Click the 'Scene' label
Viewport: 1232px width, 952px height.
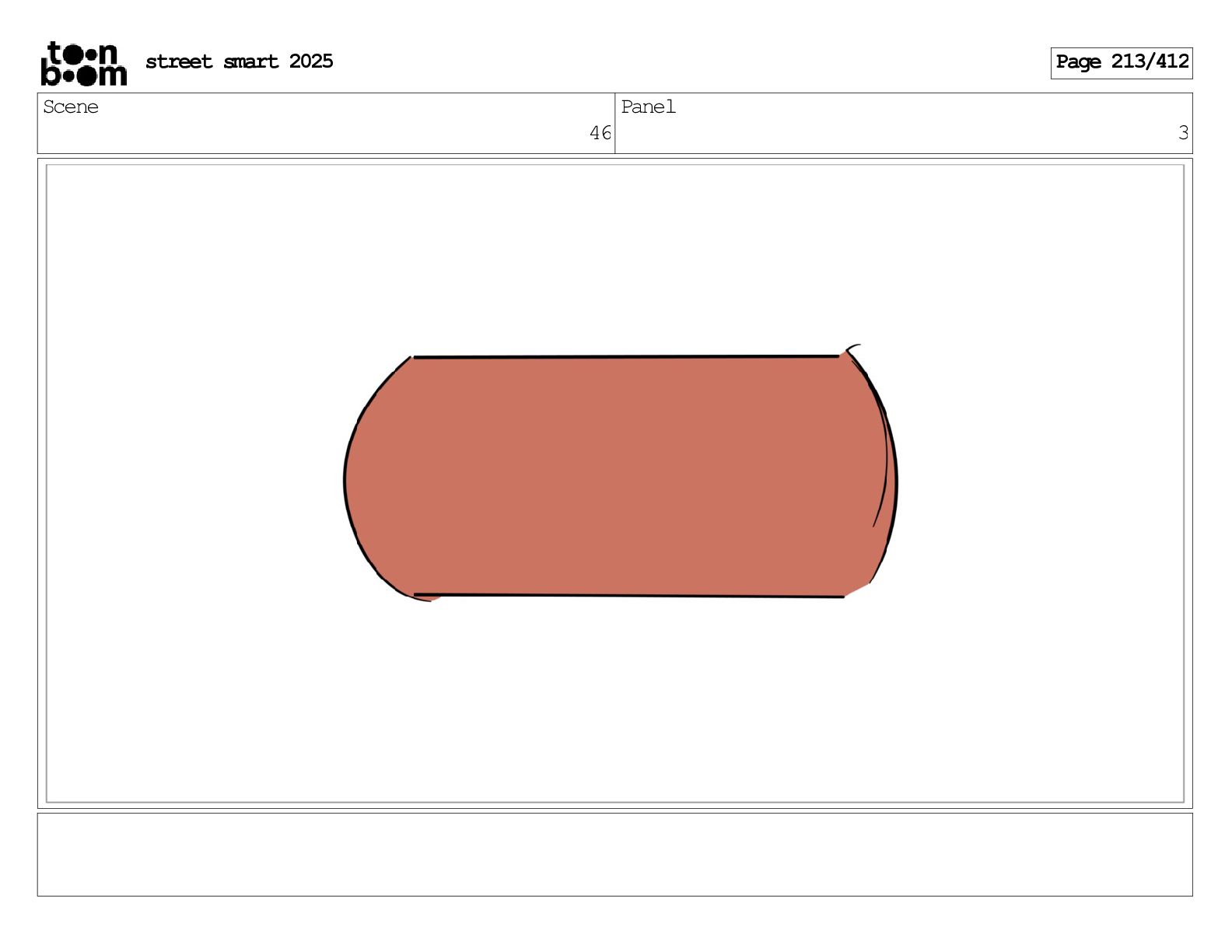point(71,107)
